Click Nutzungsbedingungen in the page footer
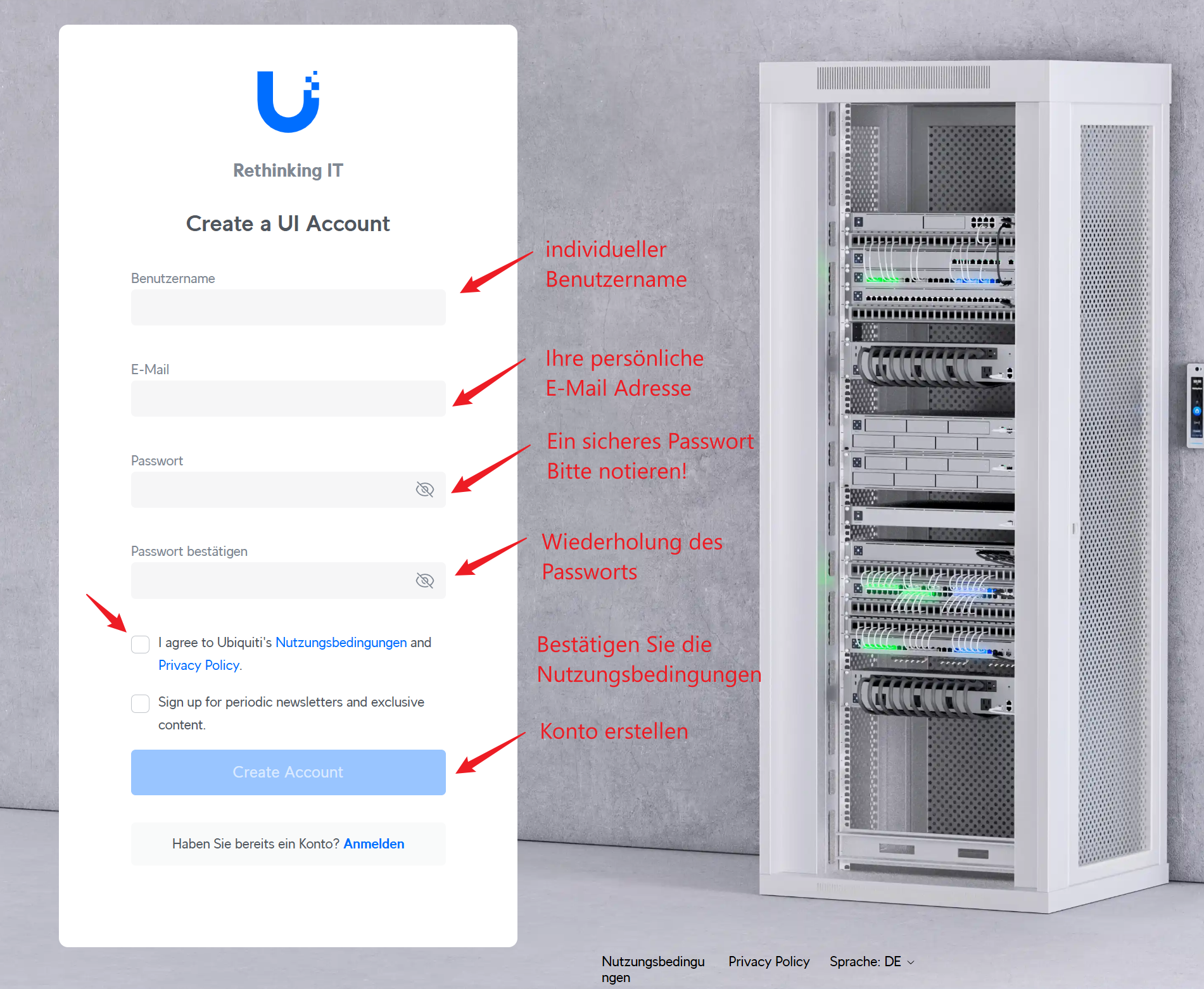This screenshot has height=989, width=1204. 652,969
